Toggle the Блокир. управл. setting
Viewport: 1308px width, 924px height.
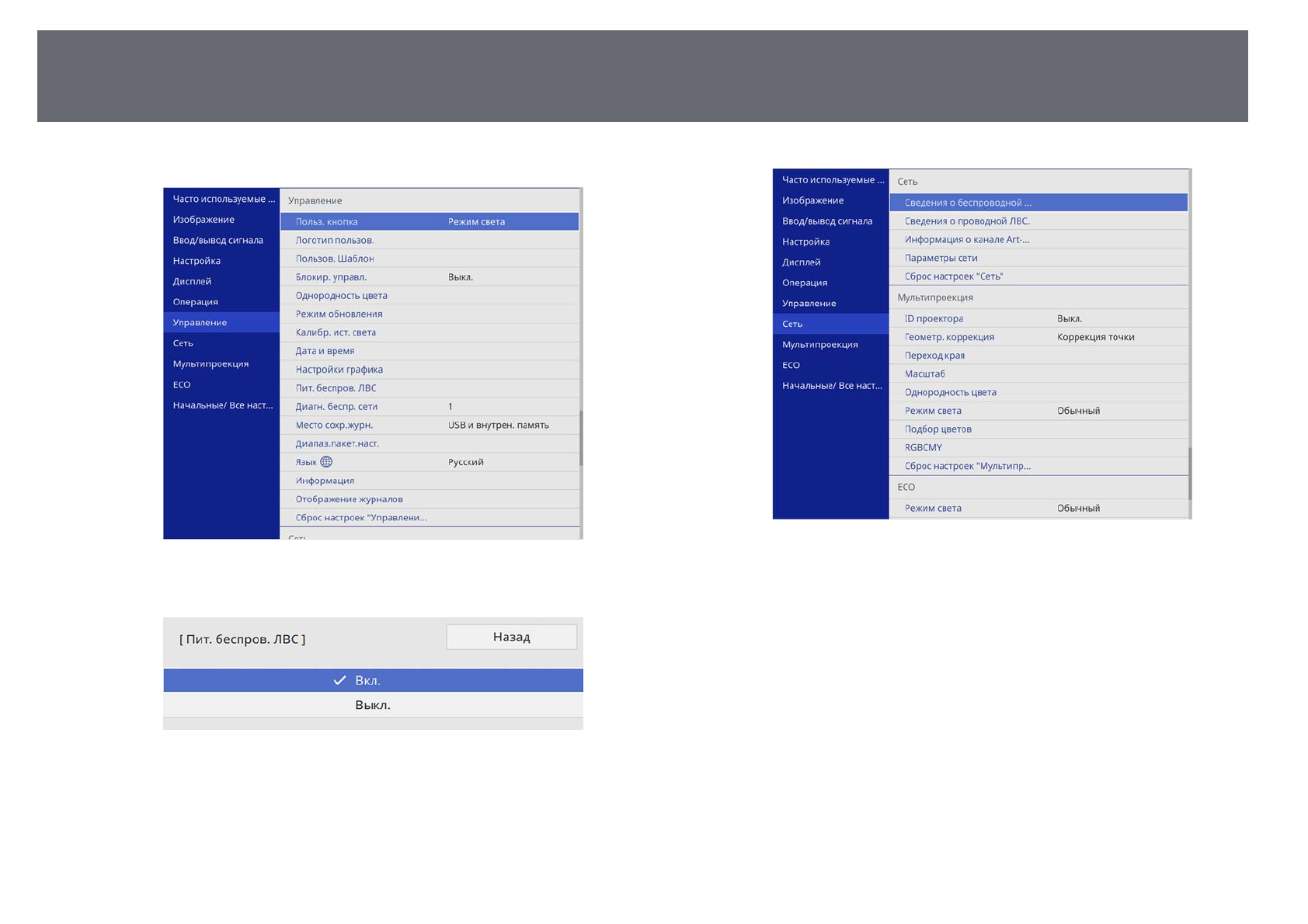coord(429,277)
